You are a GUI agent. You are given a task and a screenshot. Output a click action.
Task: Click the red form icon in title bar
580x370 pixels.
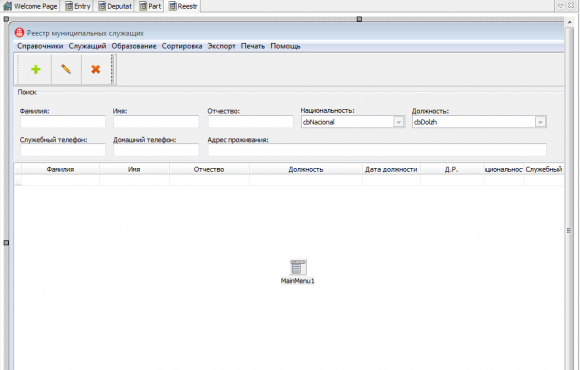click(x=19, y=33)
